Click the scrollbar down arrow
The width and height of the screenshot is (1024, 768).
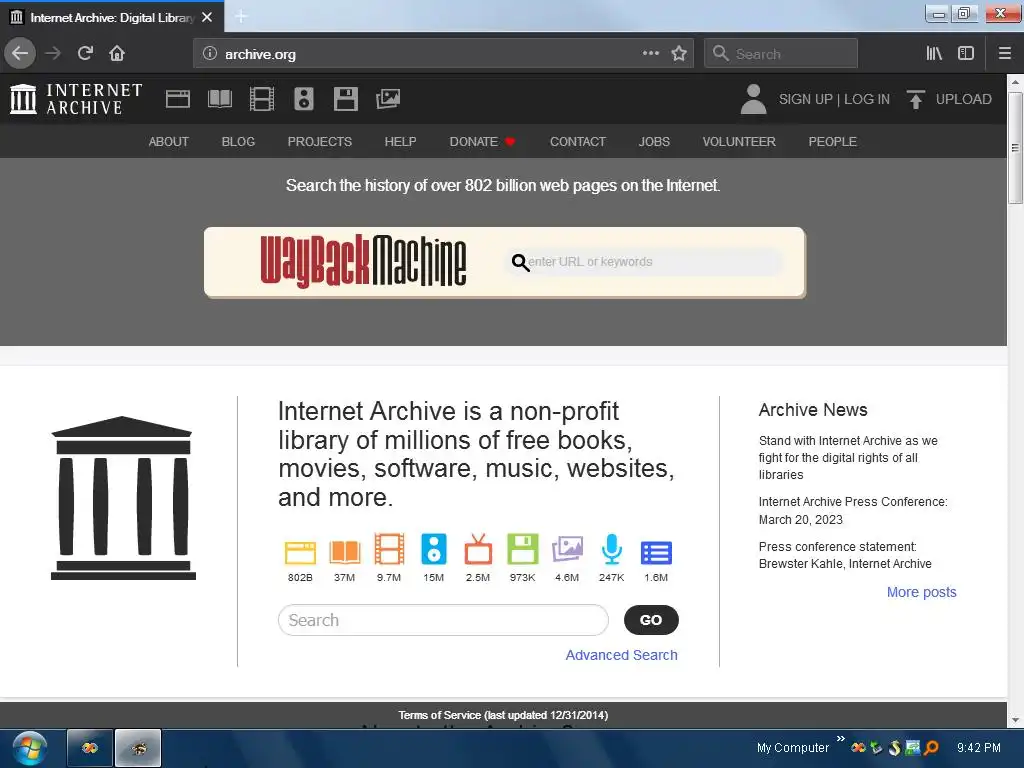(x=1015, y=720)
